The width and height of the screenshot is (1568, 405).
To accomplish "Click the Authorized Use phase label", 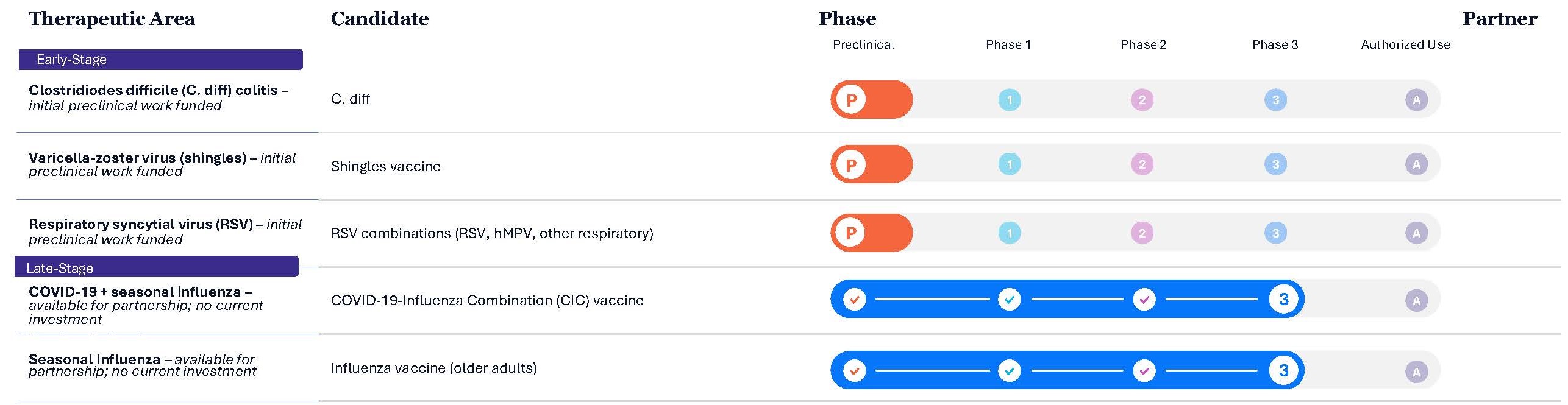I will 1405,44.
